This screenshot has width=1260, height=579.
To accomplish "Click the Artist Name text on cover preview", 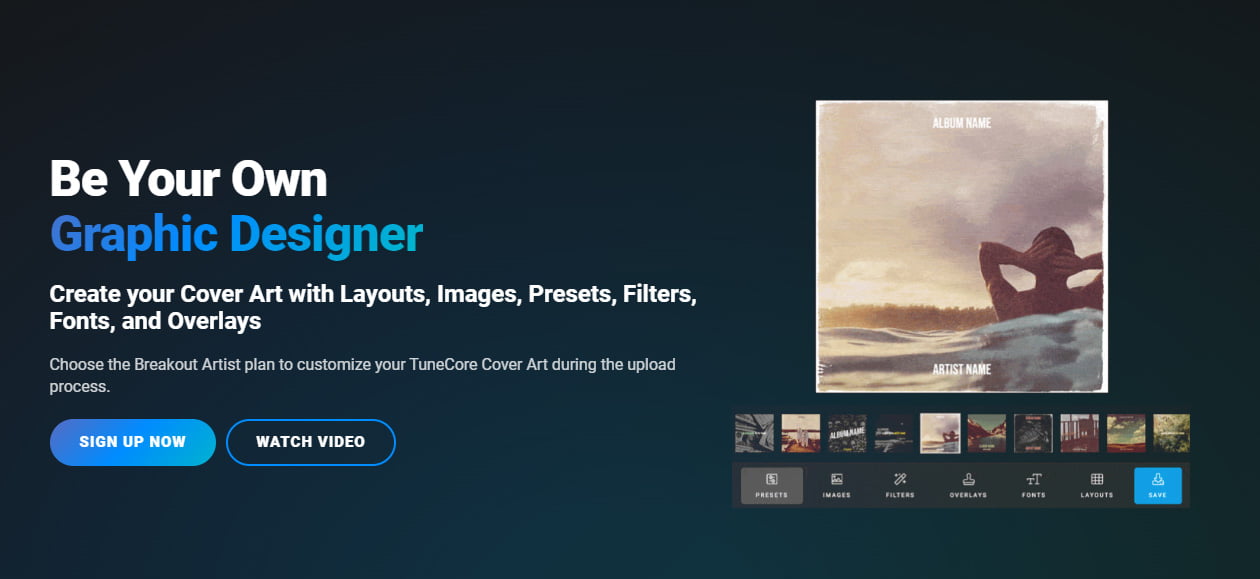I will [961, 369].
